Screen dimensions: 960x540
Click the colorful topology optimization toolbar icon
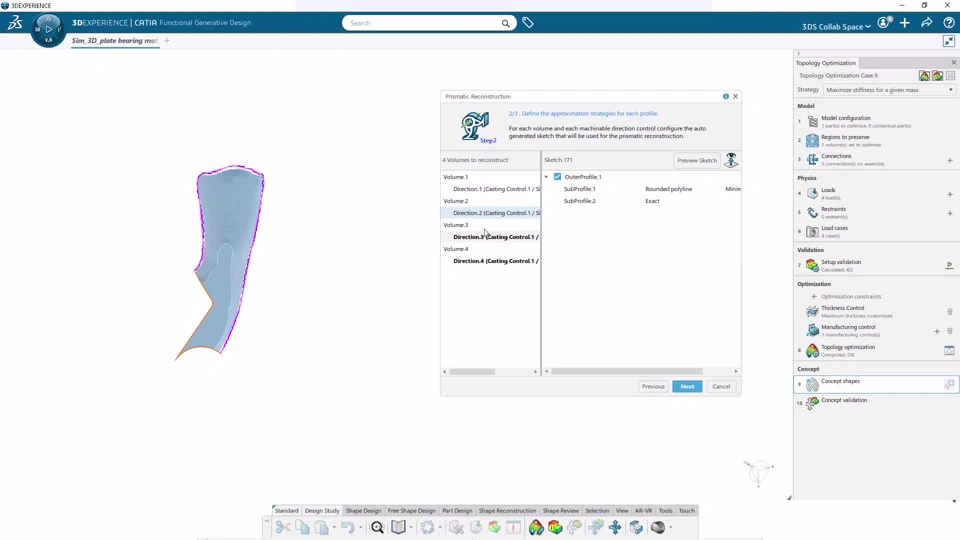(x=536, y=527)
